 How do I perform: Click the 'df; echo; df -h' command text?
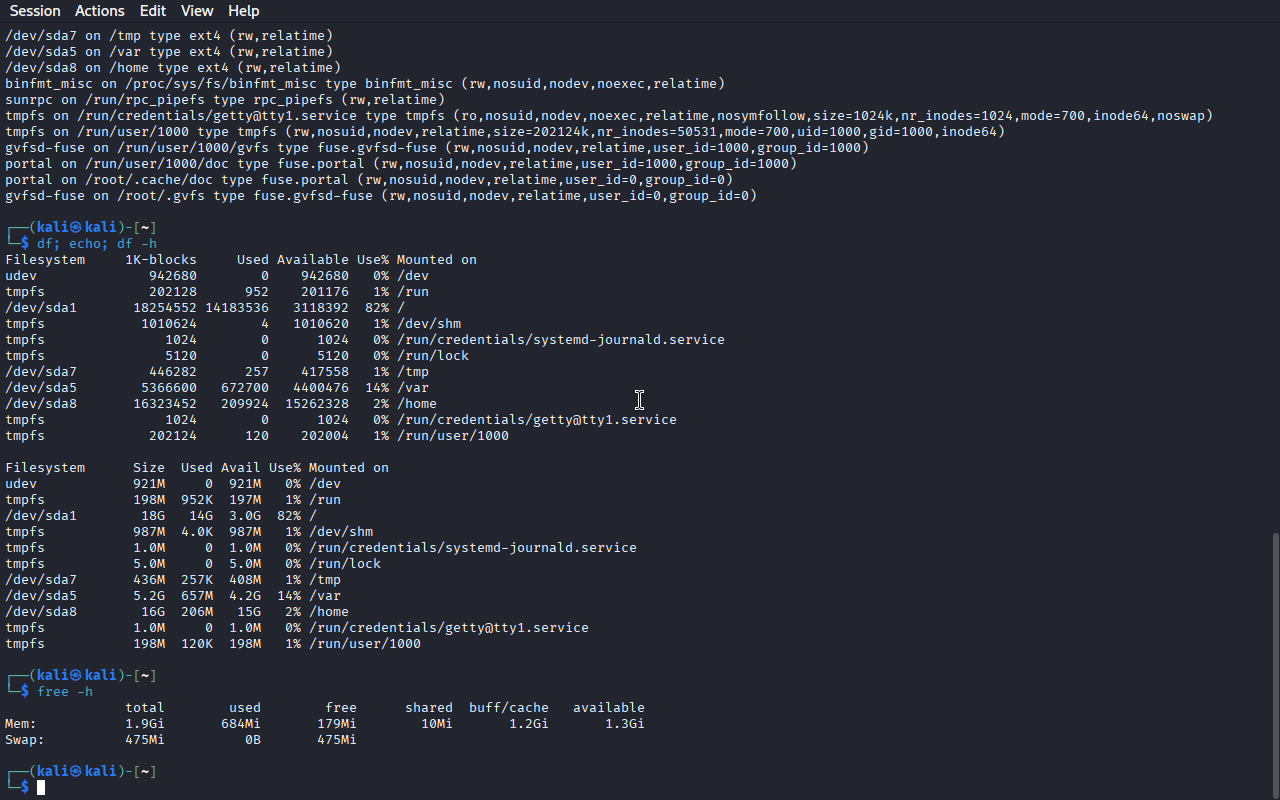(x=97, y=243)
